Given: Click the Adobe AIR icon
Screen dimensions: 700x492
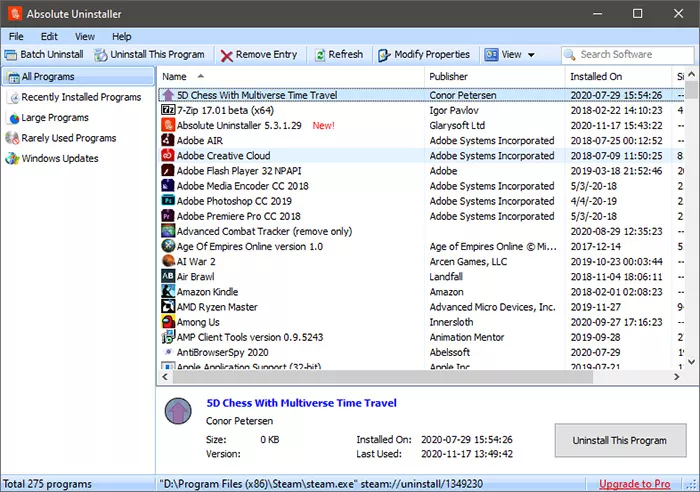Looking at the screenshot, I should 168,140.
